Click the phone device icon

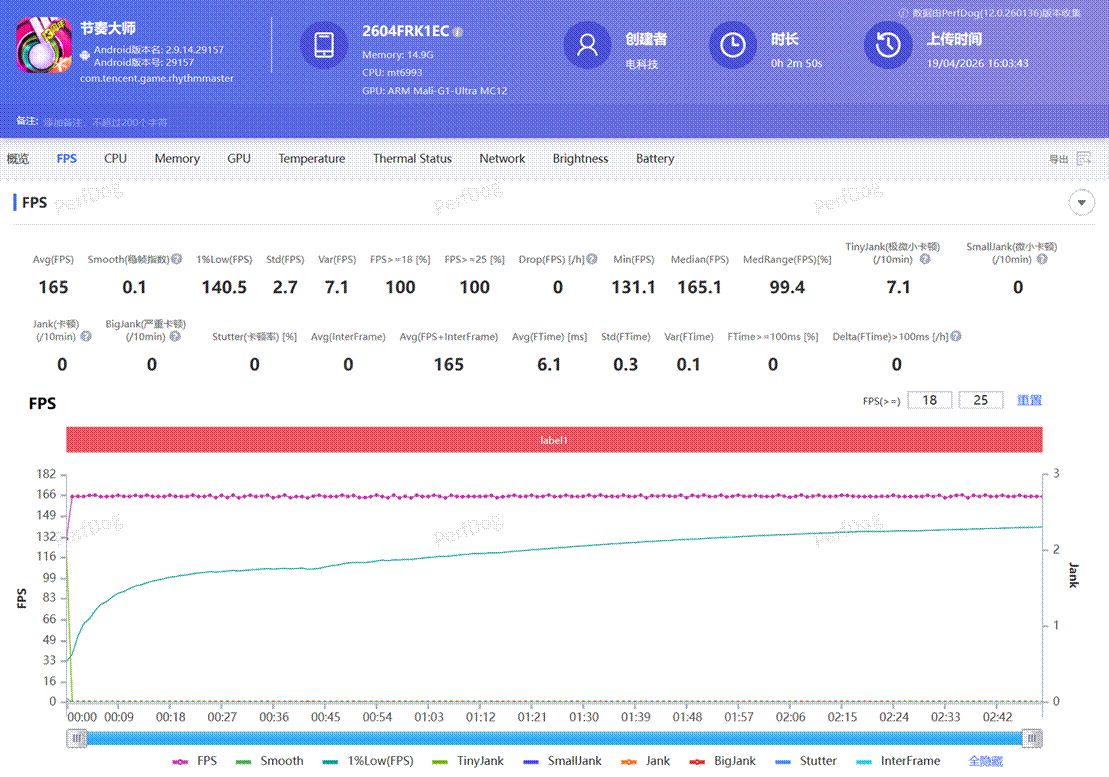tap(324, 46)
